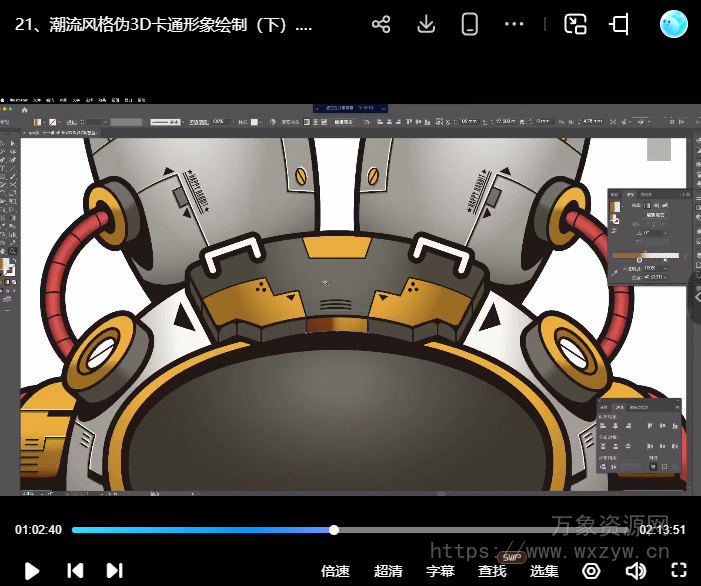Open the three-dots more options menu
The width and height of the screenshot is (701, 586).
514,25
